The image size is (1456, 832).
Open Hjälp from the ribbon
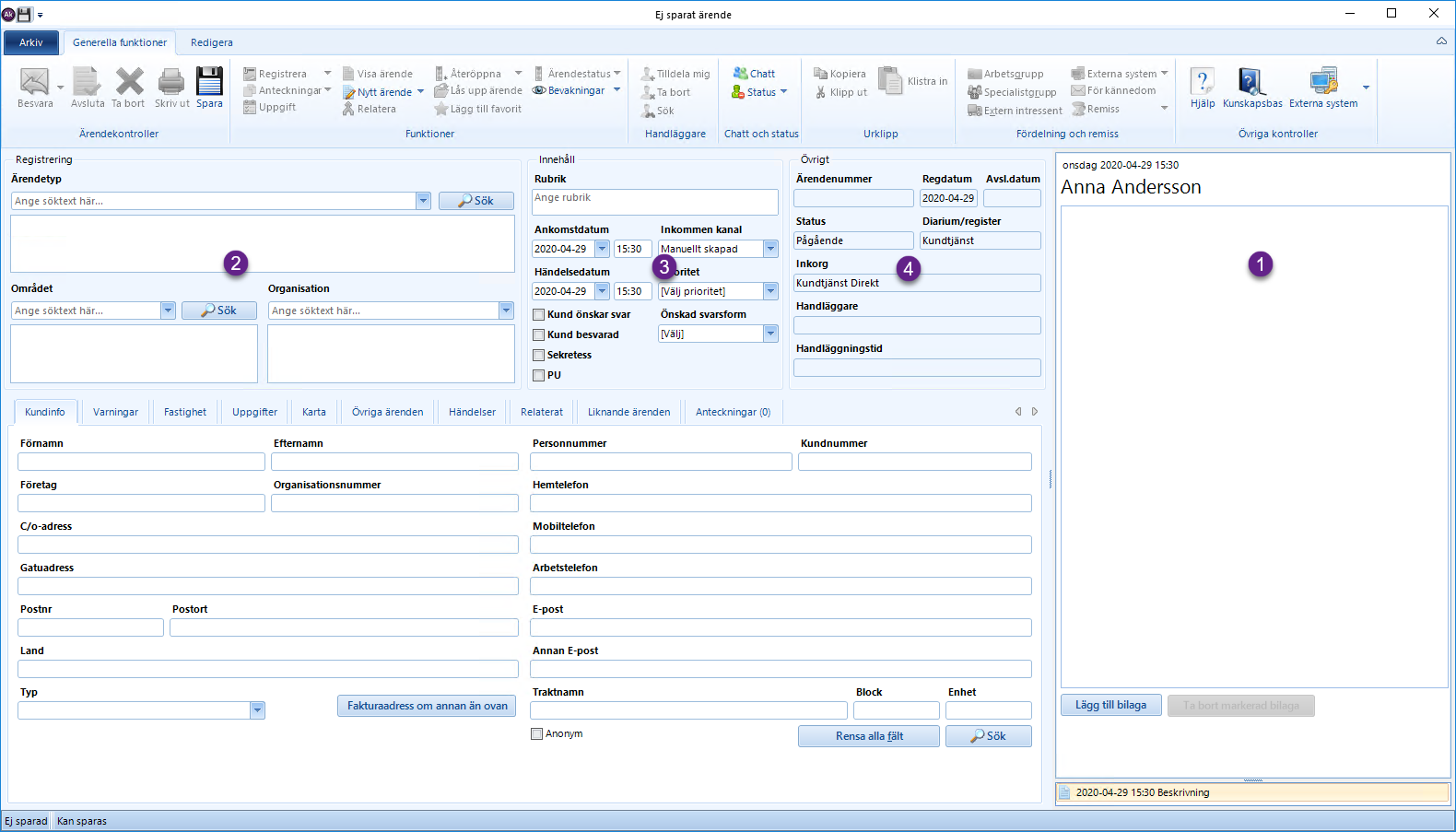pyautogui.click(x=1202, y=88)
